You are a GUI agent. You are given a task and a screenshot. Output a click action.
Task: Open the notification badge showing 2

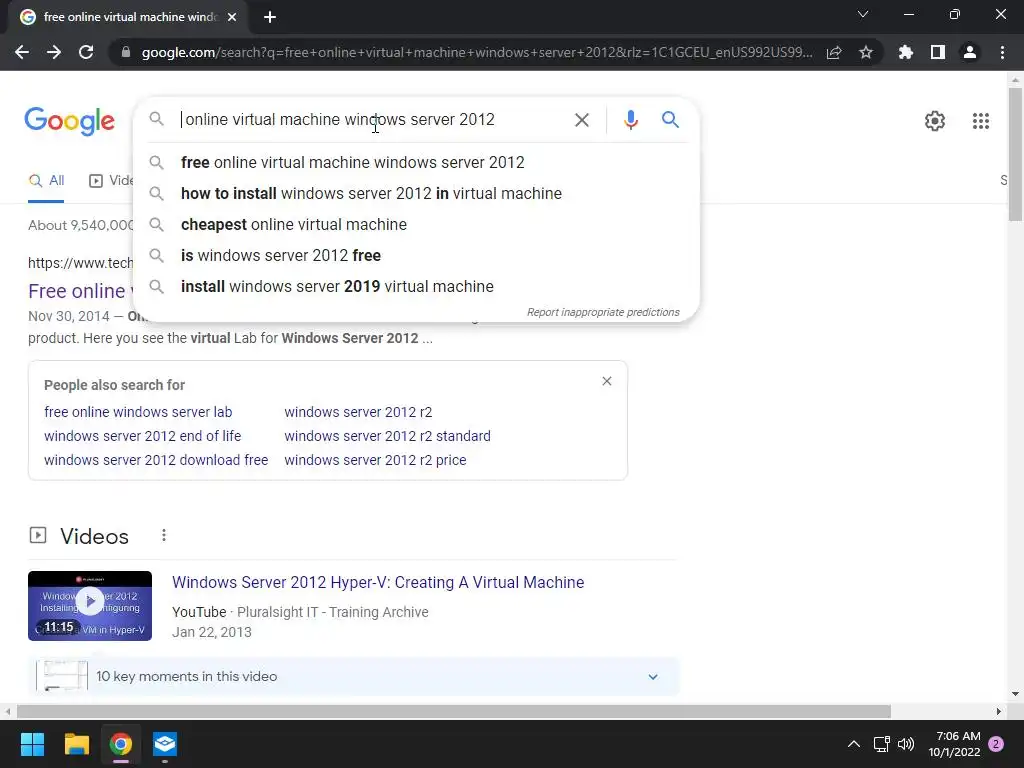995,744
